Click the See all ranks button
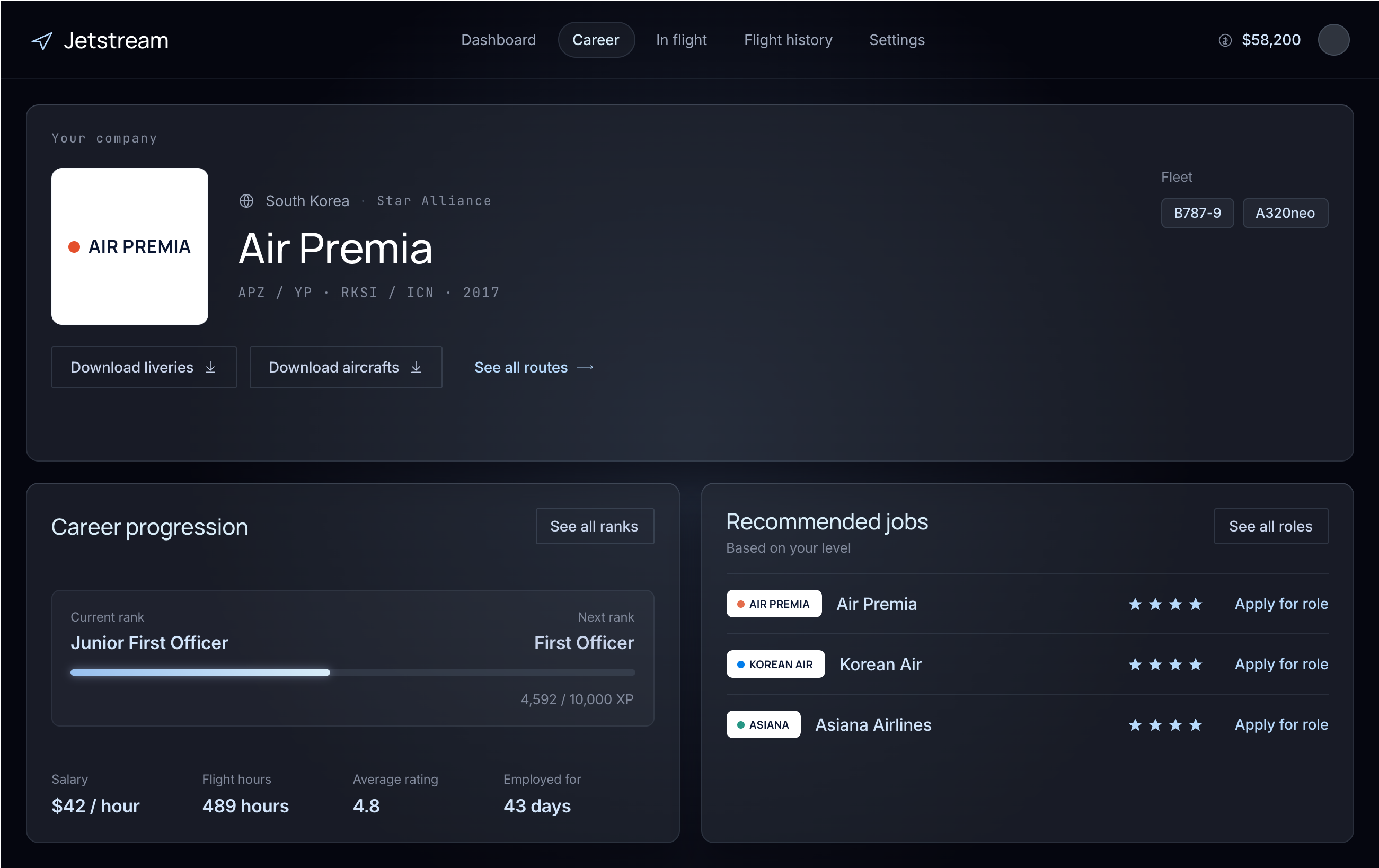 pos(595,526)
